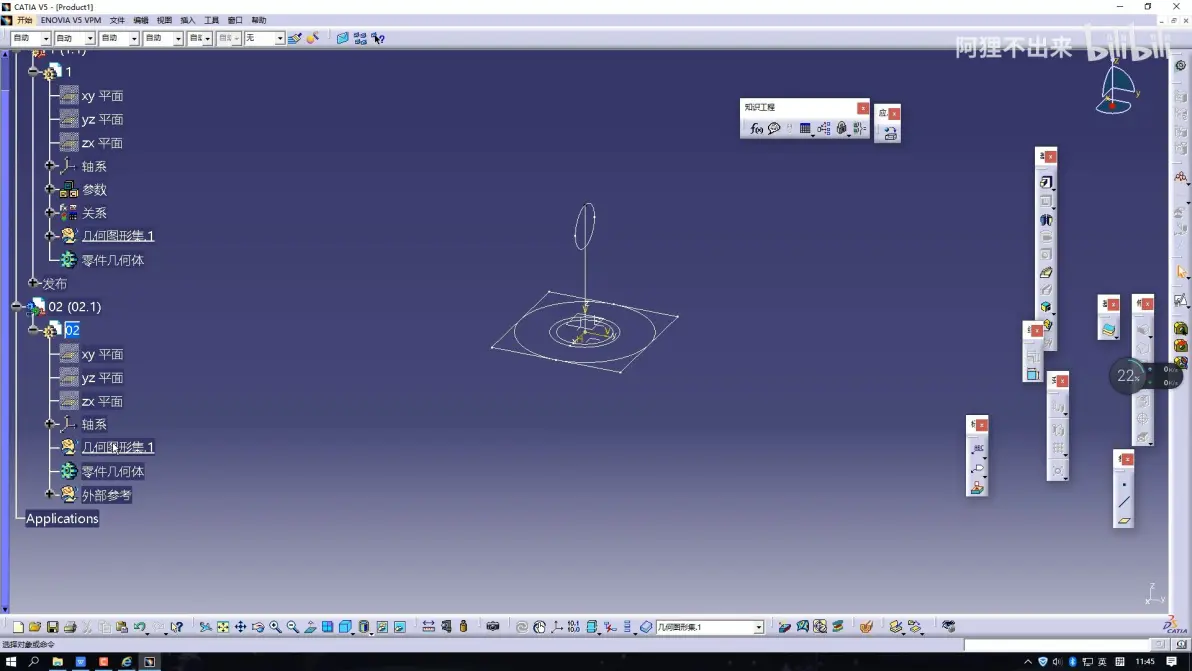Image resolution: width=1192 pixels, height=671 pixels.
Task: Open the 无 dropdown in top toolbar
Action: pyautogui.click(x=279, y=38)
